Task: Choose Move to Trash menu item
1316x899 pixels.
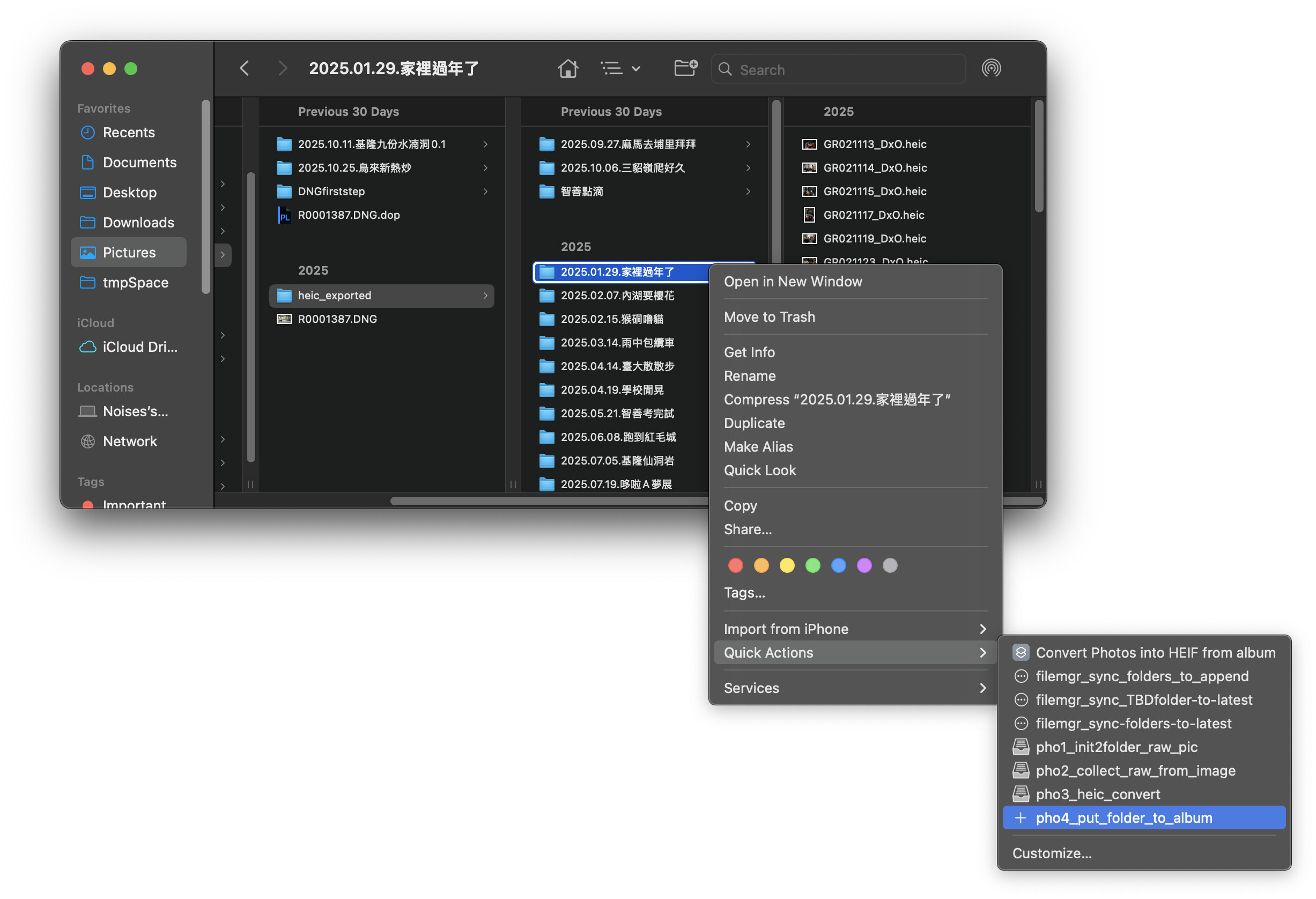Action: [769, 316]
